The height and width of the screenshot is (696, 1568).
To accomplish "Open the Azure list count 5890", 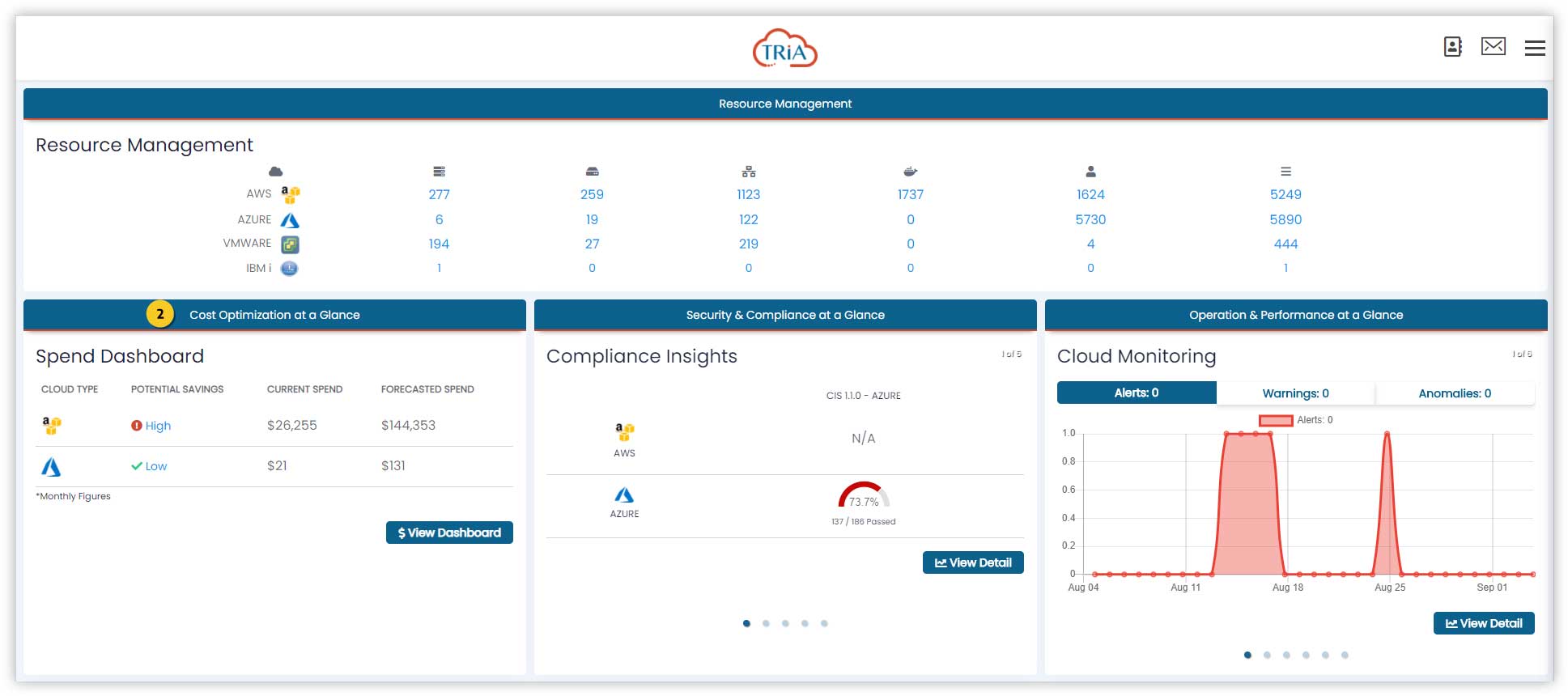I will click(x=1285, y=219).
